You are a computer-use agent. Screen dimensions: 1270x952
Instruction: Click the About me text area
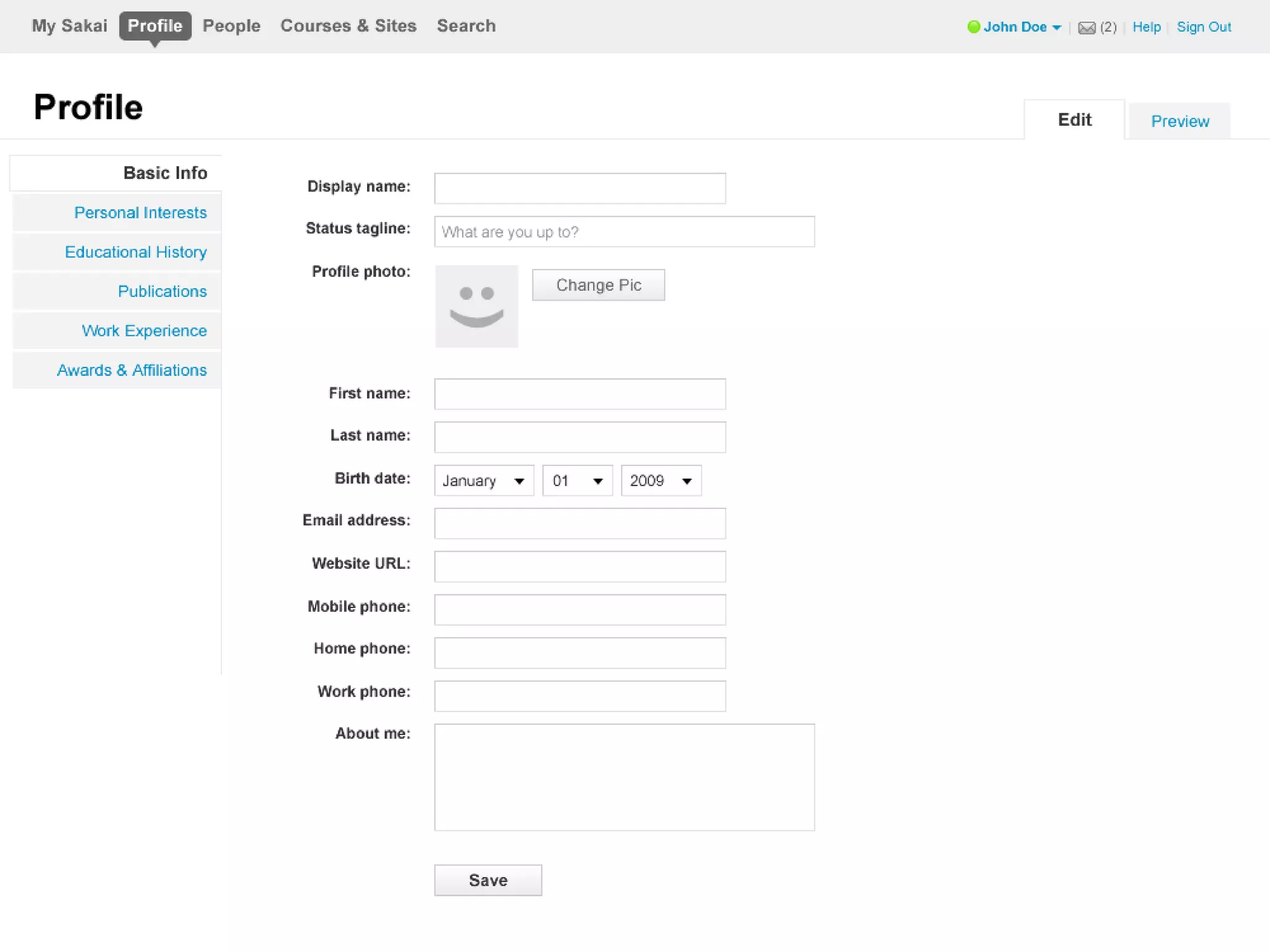624,777
